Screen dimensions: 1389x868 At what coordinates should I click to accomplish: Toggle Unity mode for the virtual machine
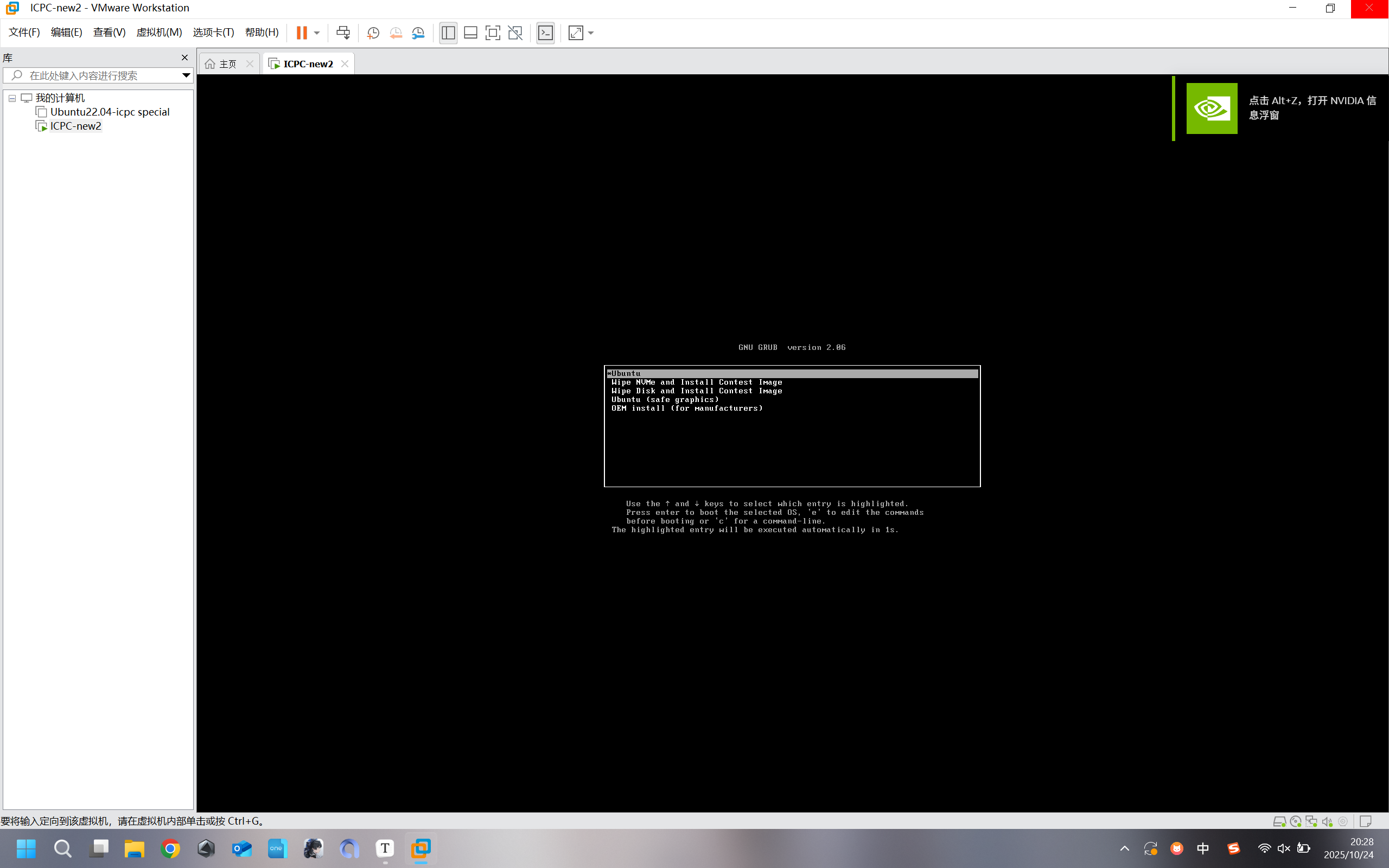(515, 33)
